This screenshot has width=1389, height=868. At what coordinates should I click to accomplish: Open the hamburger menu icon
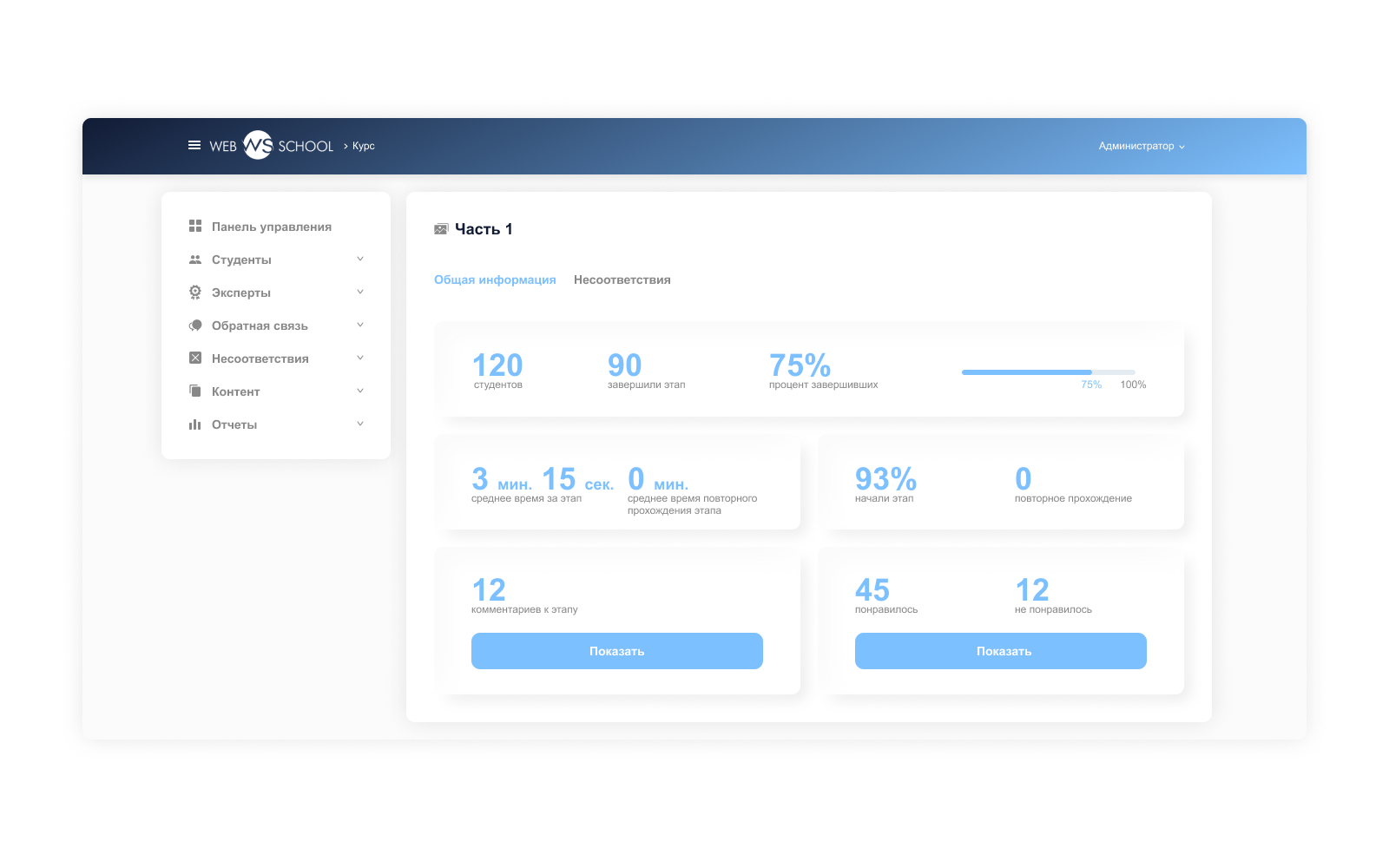pos(194,146)
